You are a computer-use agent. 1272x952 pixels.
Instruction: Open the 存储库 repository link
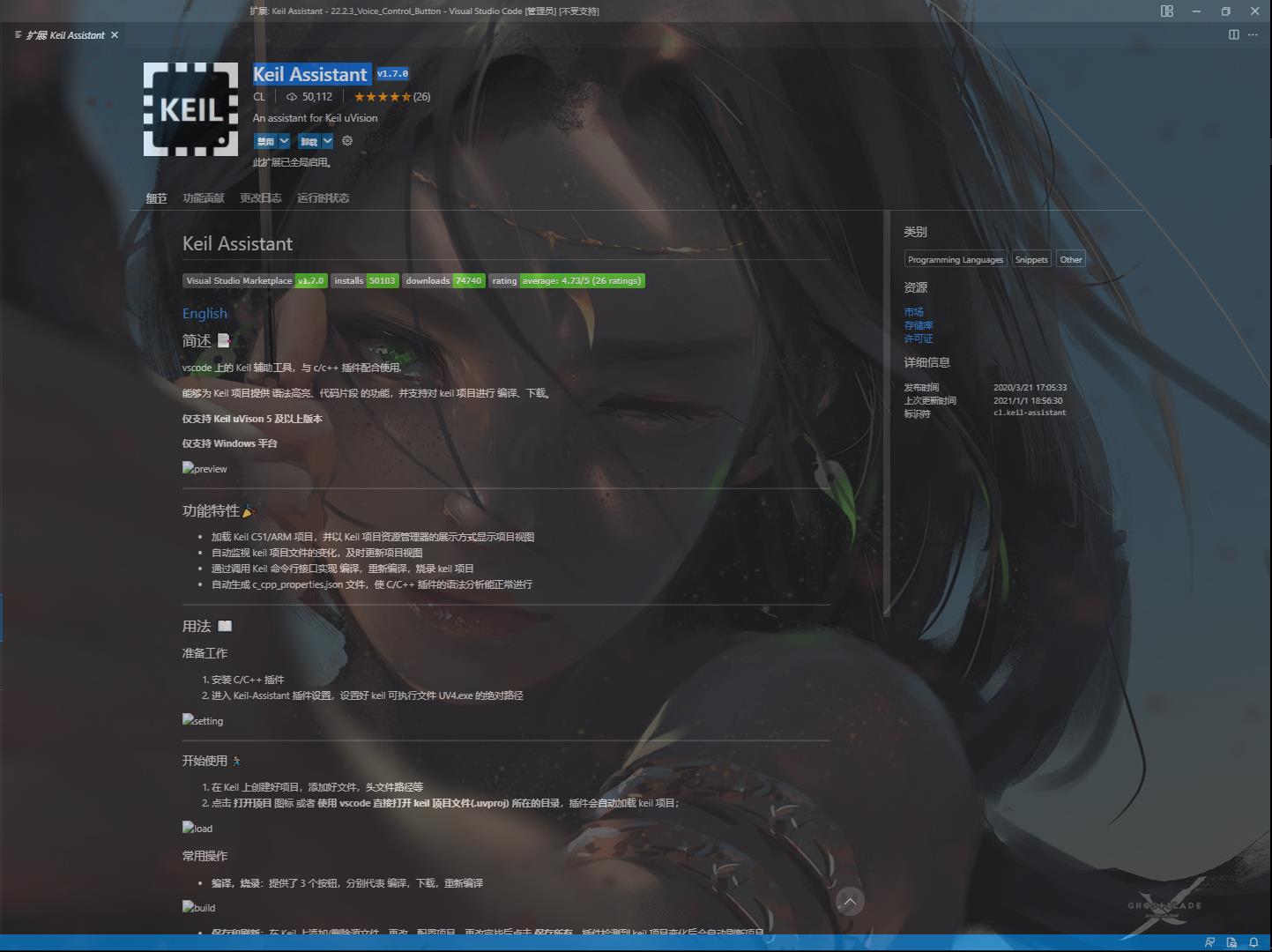point(919,325)
